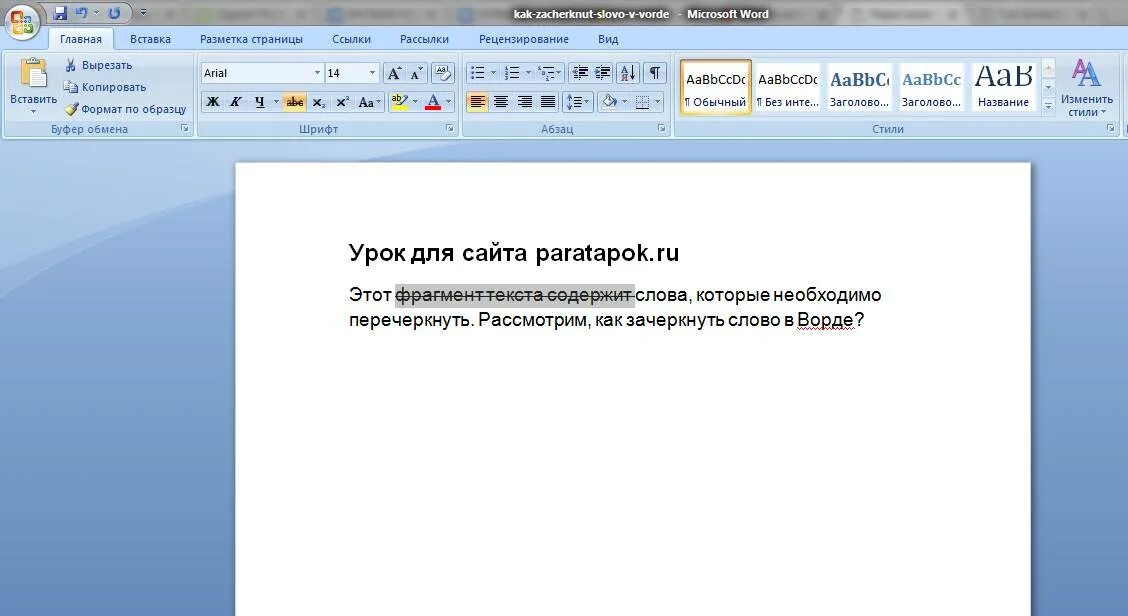1128x616 pixels.
Task: Open the change case Aa menu
Action: click(x=369, y=102)
